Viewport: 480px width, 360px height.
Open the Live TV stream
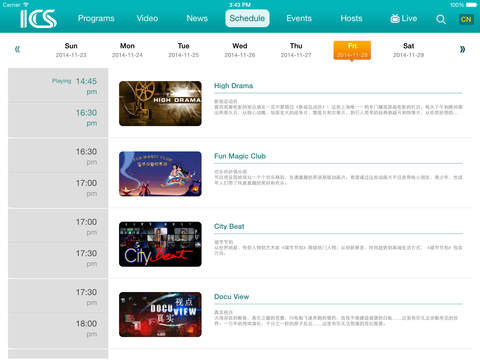click(404, 19)
